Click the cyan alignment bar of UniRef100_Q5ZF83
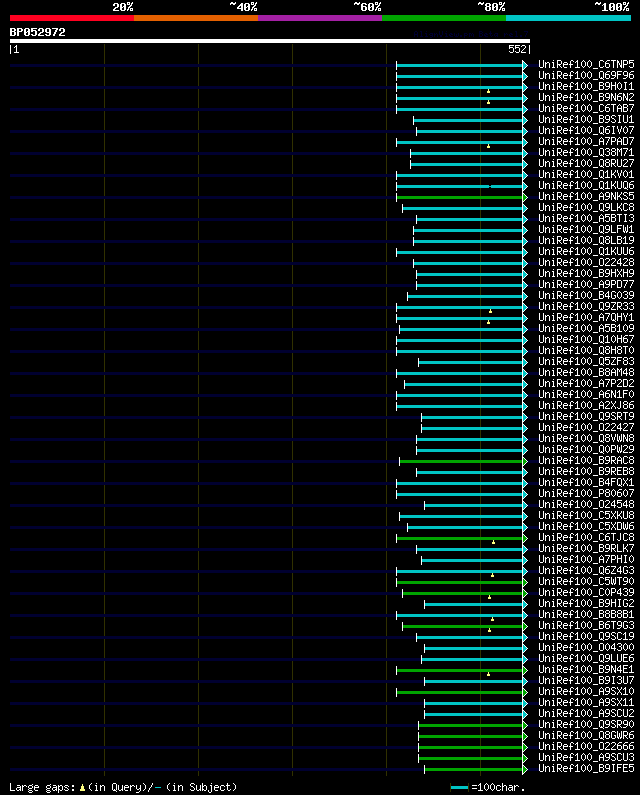 471,363
